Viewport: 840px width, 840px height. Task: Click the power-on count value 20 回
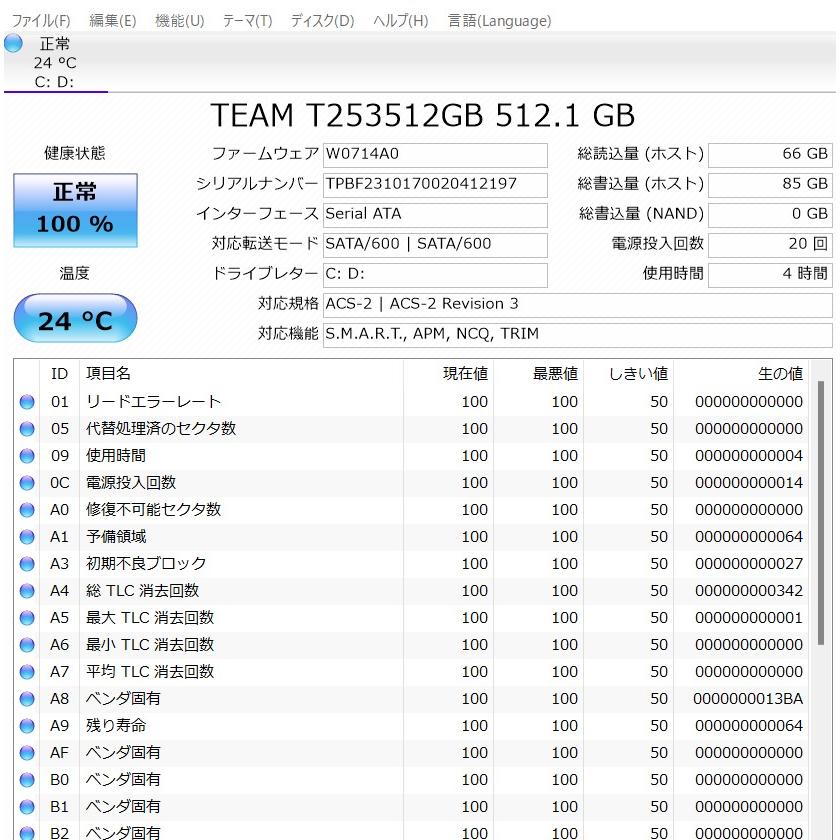click(x=770, y=245)
